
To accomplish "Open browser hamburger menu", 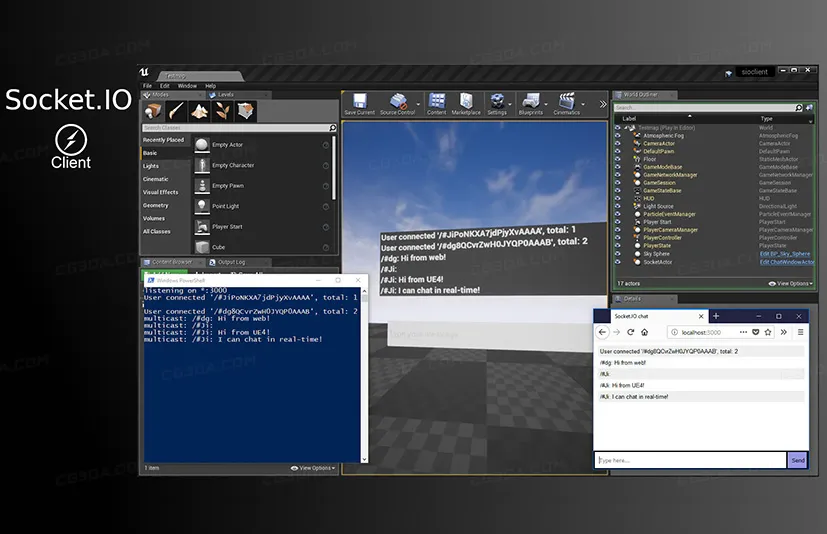I will click(x=800, y=332).
